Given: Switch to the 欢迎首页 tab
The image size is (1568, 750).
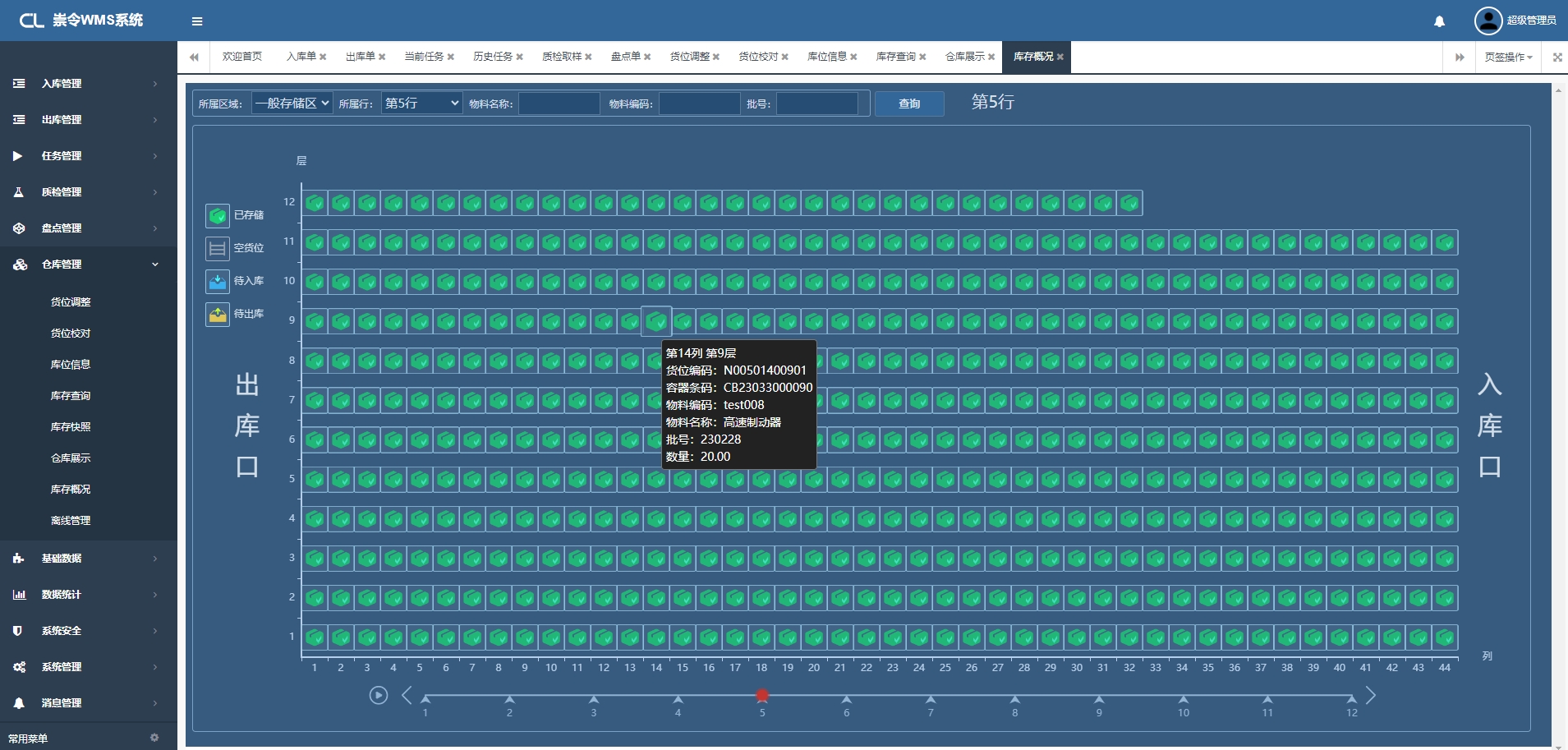Looking at the screenshot, I should [x=242, y=57].
